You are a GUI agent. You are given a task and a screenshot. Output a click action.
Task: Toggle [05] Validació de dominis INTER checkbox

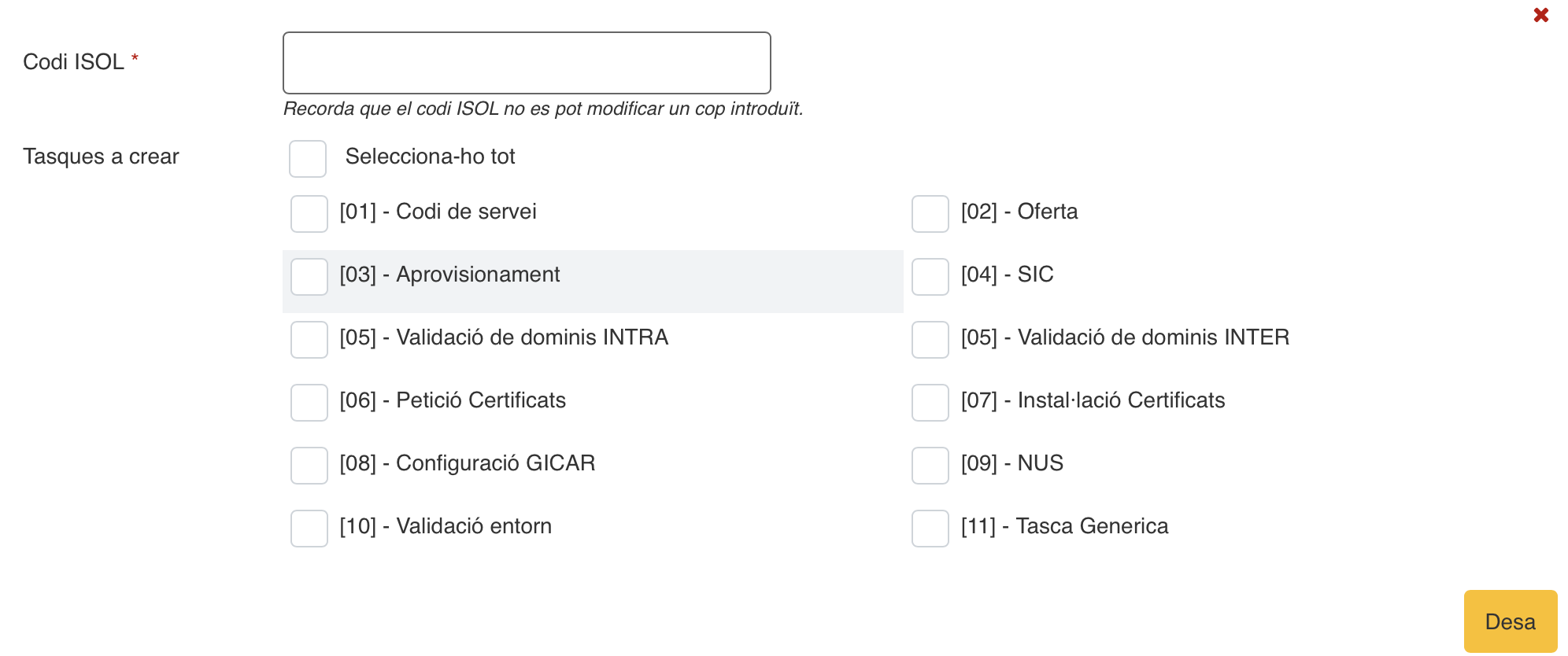[x=930, y=340]
